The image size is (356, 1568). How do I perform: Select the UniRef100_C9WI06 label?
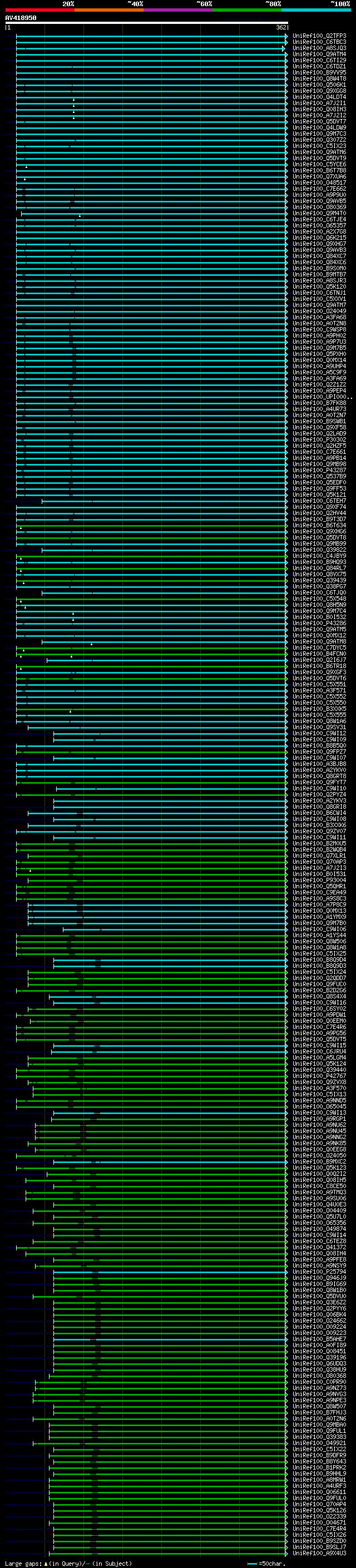coord(319,929)
